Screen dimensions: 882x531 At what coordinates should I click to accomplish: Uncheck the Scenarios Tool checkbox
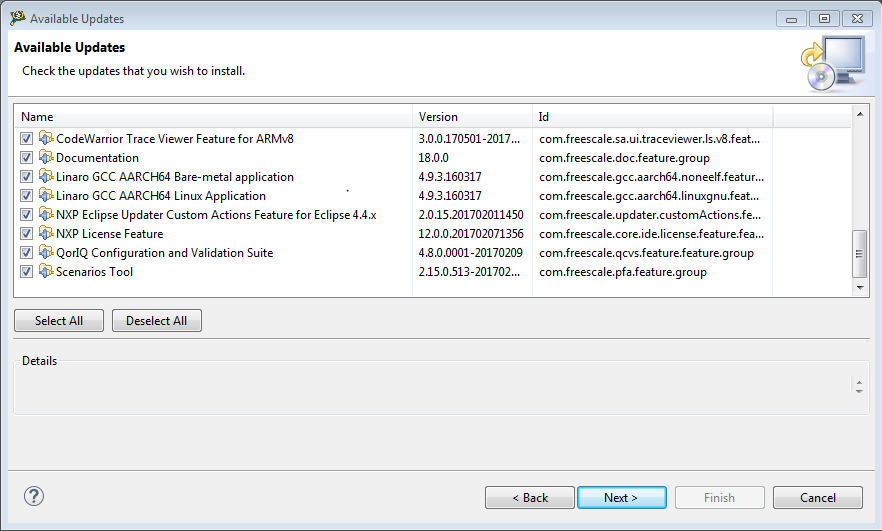[x=26, y=272]
